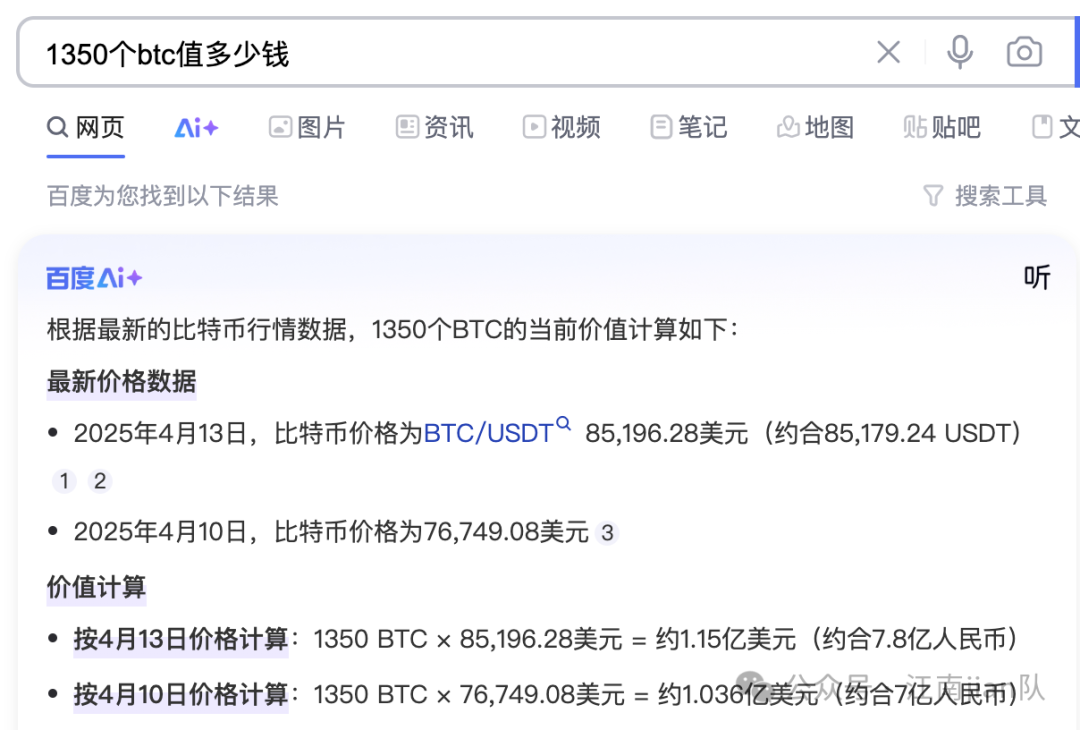Open citation source 2 badge
1080x730 pixels.
pyautogui.click(x=100, y=481)
